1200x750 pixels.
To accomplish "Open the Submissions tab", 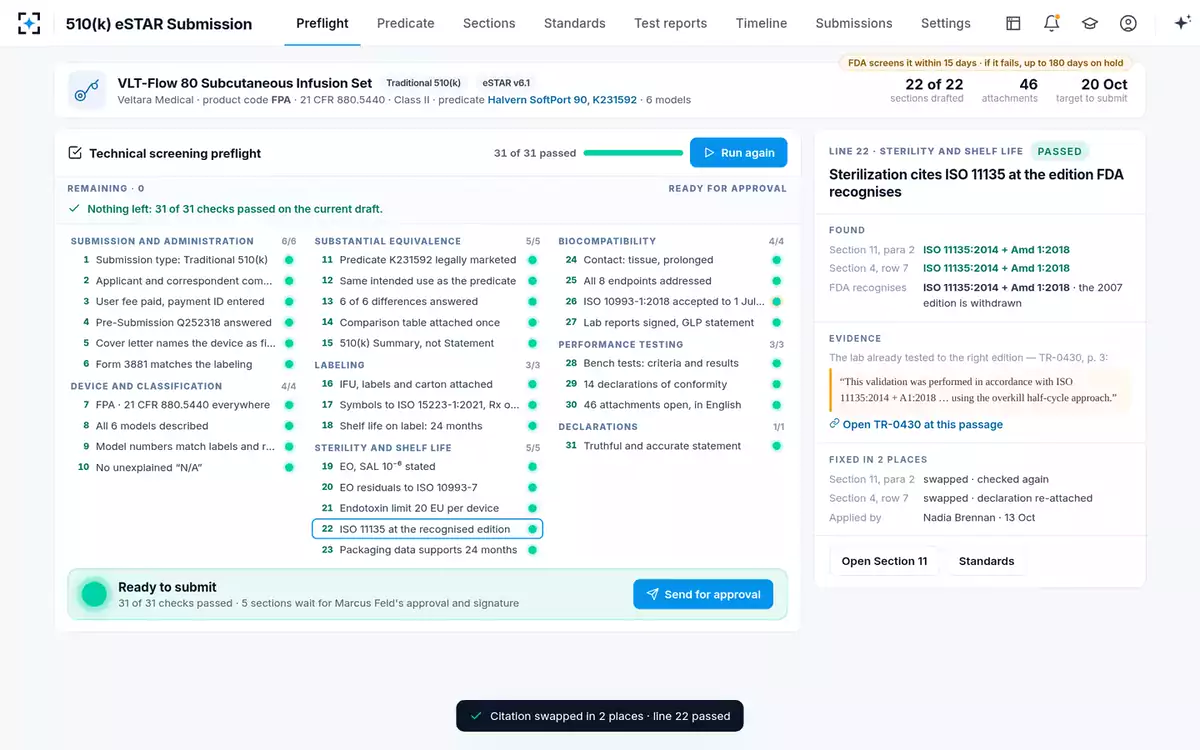I will click(854, 23).
